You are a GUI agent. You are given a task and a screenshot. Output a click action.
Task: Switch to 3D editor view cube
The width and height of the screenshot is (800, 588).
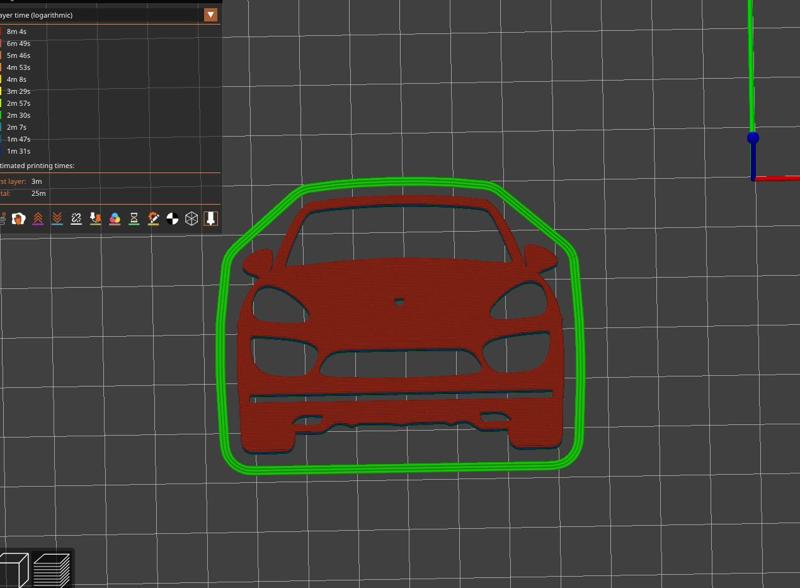click(14, 570)
